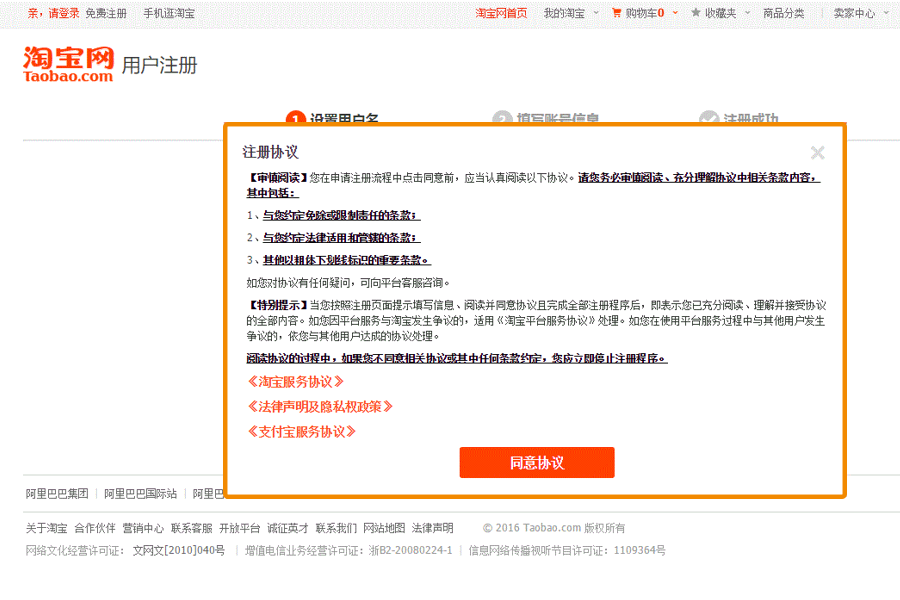Viewport: 900px width, 600px height.
Task: Go to 营销中心 in the footer
Action: coord(143,528)
